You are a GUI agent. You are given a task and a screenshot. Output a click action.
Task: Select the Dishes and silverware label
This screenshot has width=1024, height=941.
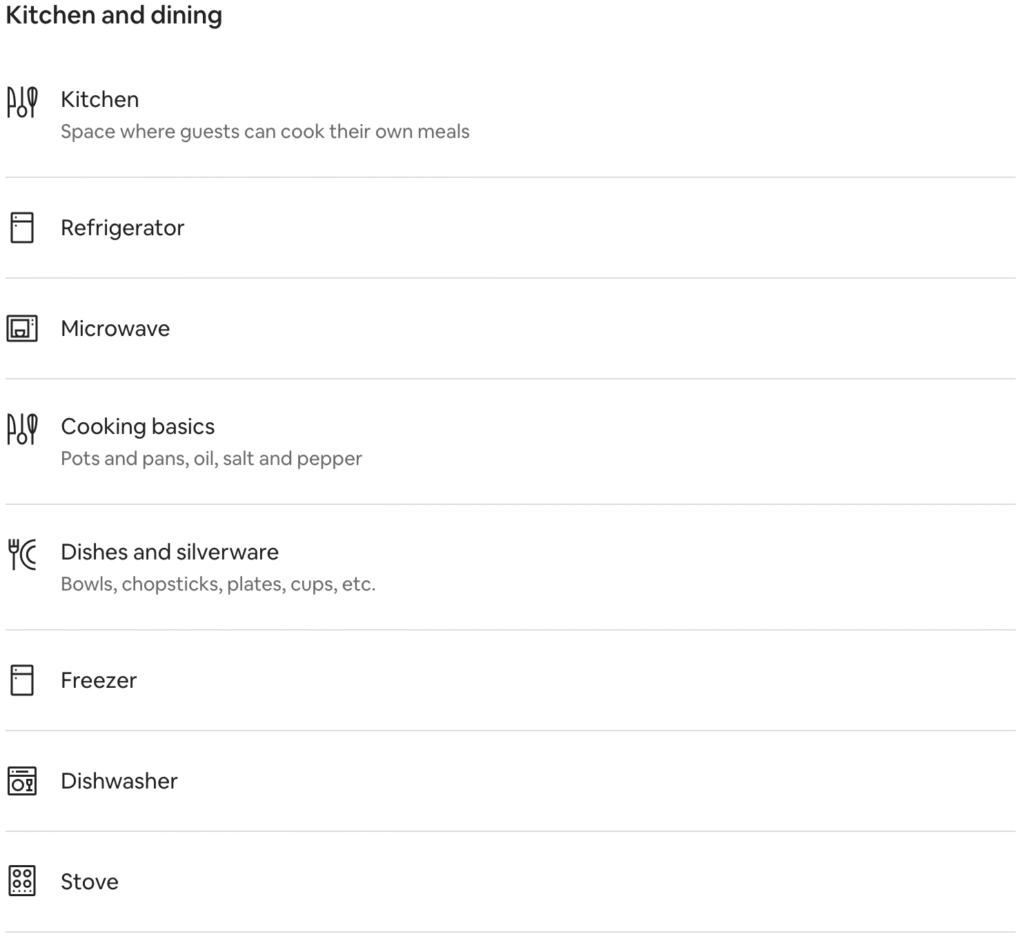tap(170, 552)
